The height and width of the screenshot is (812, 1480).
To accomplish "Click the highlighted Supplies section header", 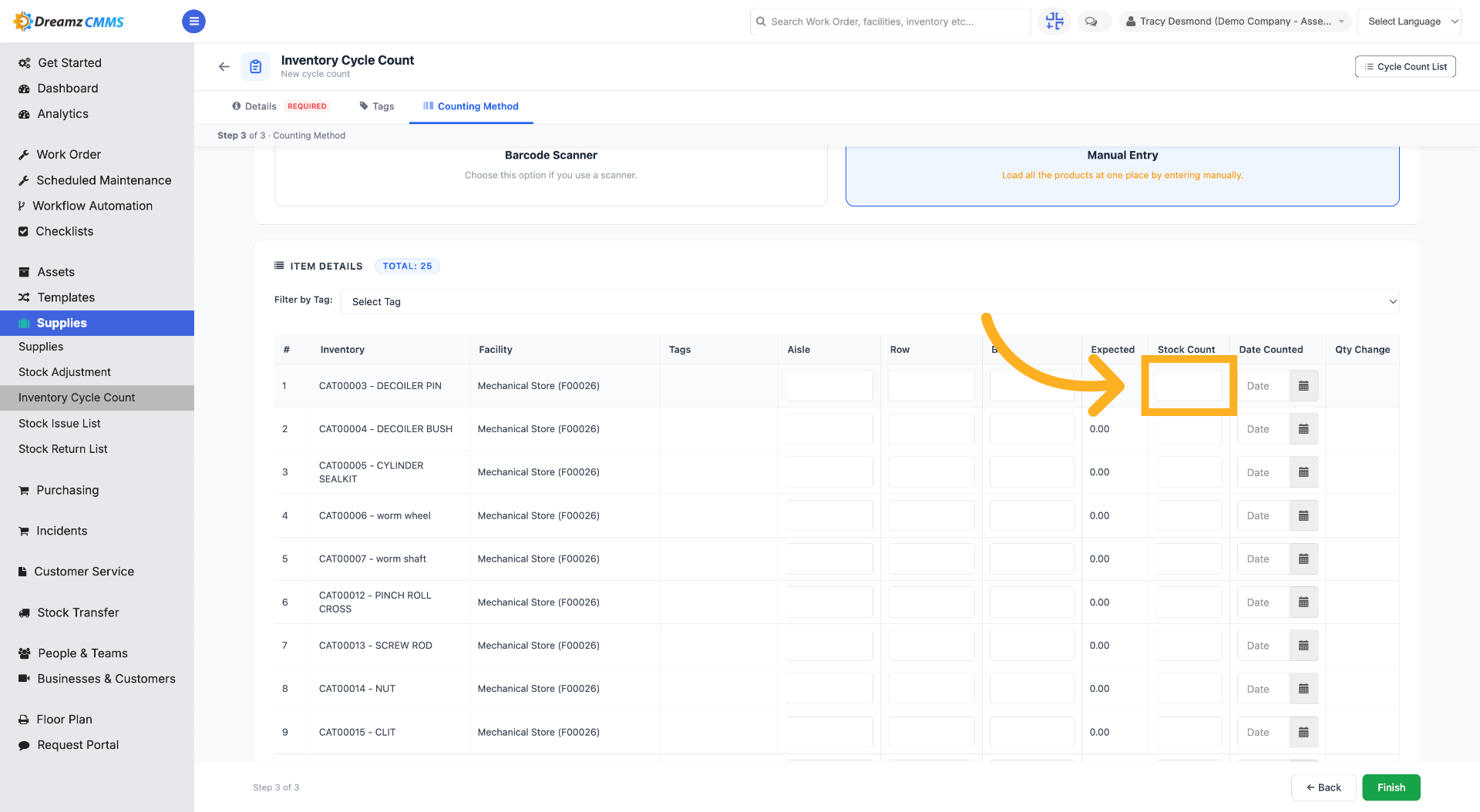I will [97, 323].
